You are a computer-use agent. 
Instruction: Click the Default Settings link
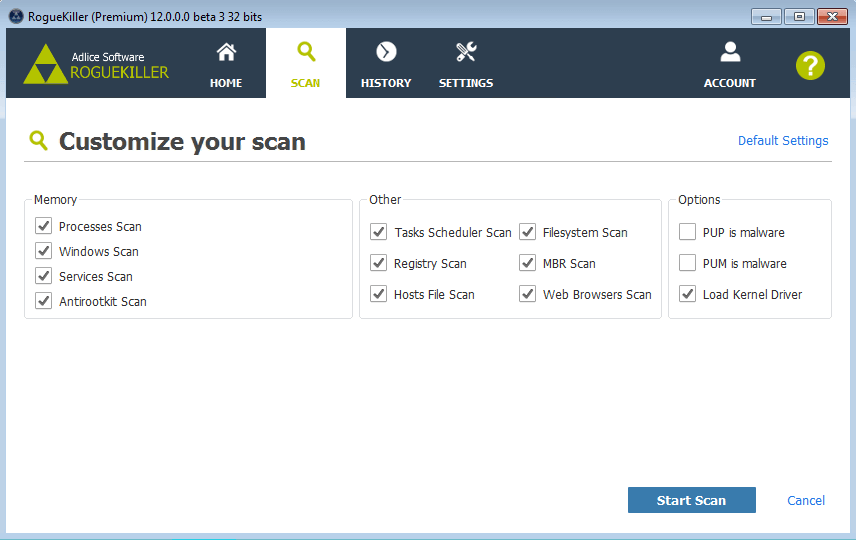tap(783, 141)
